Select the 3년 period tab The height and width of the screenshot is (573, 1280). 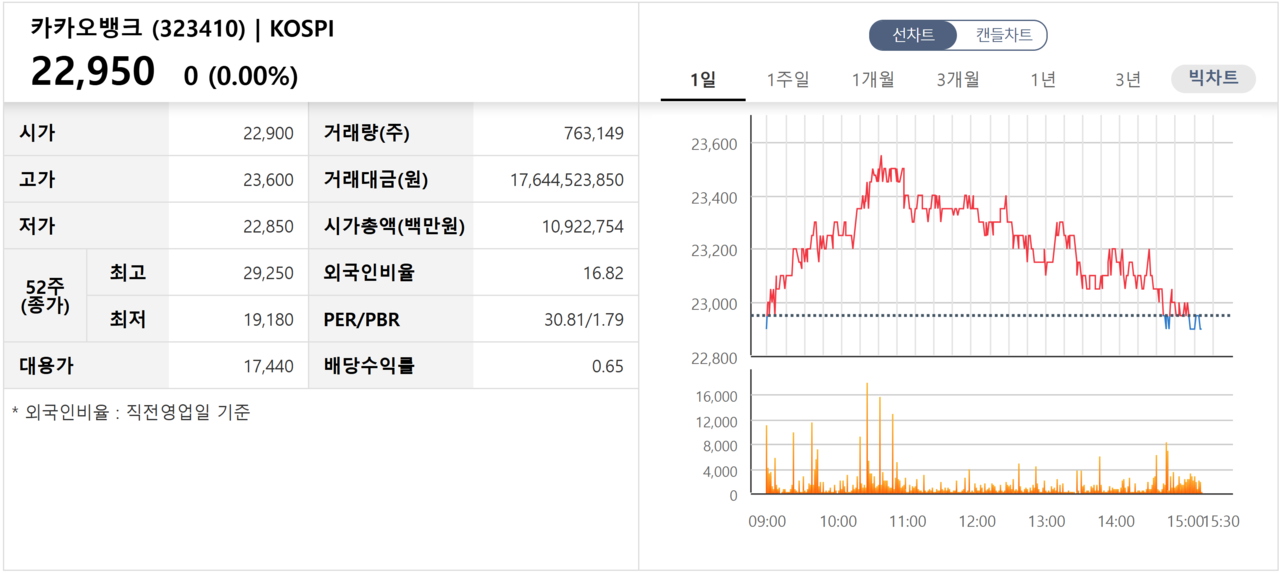click(1128, 80)
